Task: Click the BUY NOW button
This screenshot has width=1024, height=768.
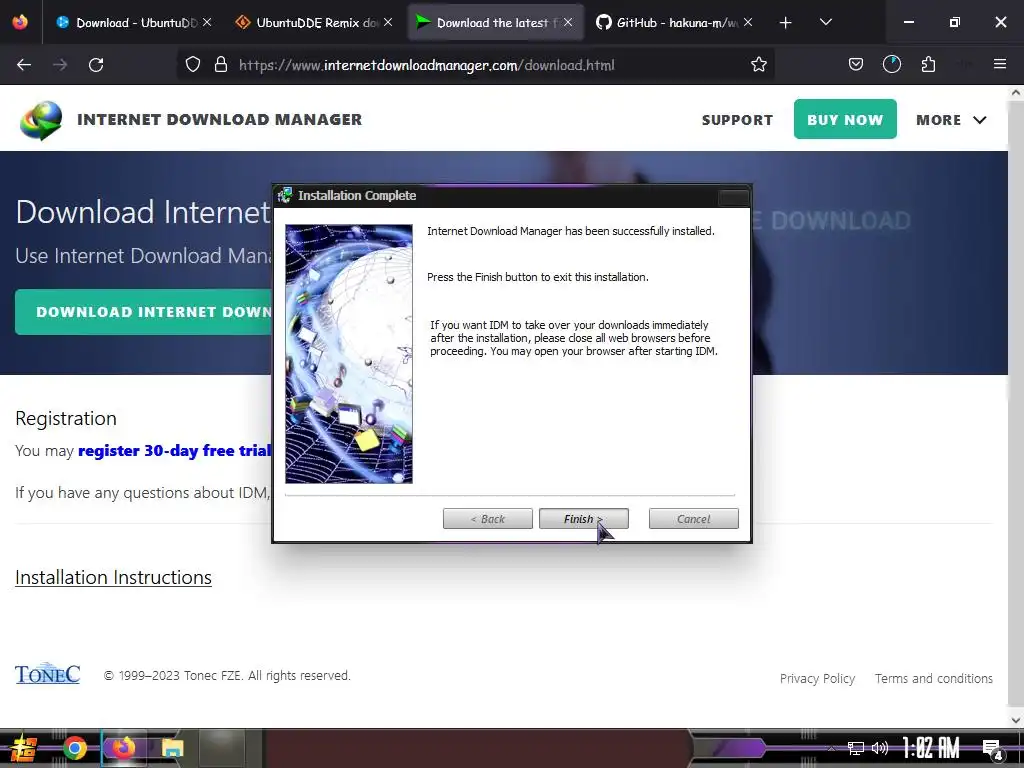Action: (x=845, y=120)
